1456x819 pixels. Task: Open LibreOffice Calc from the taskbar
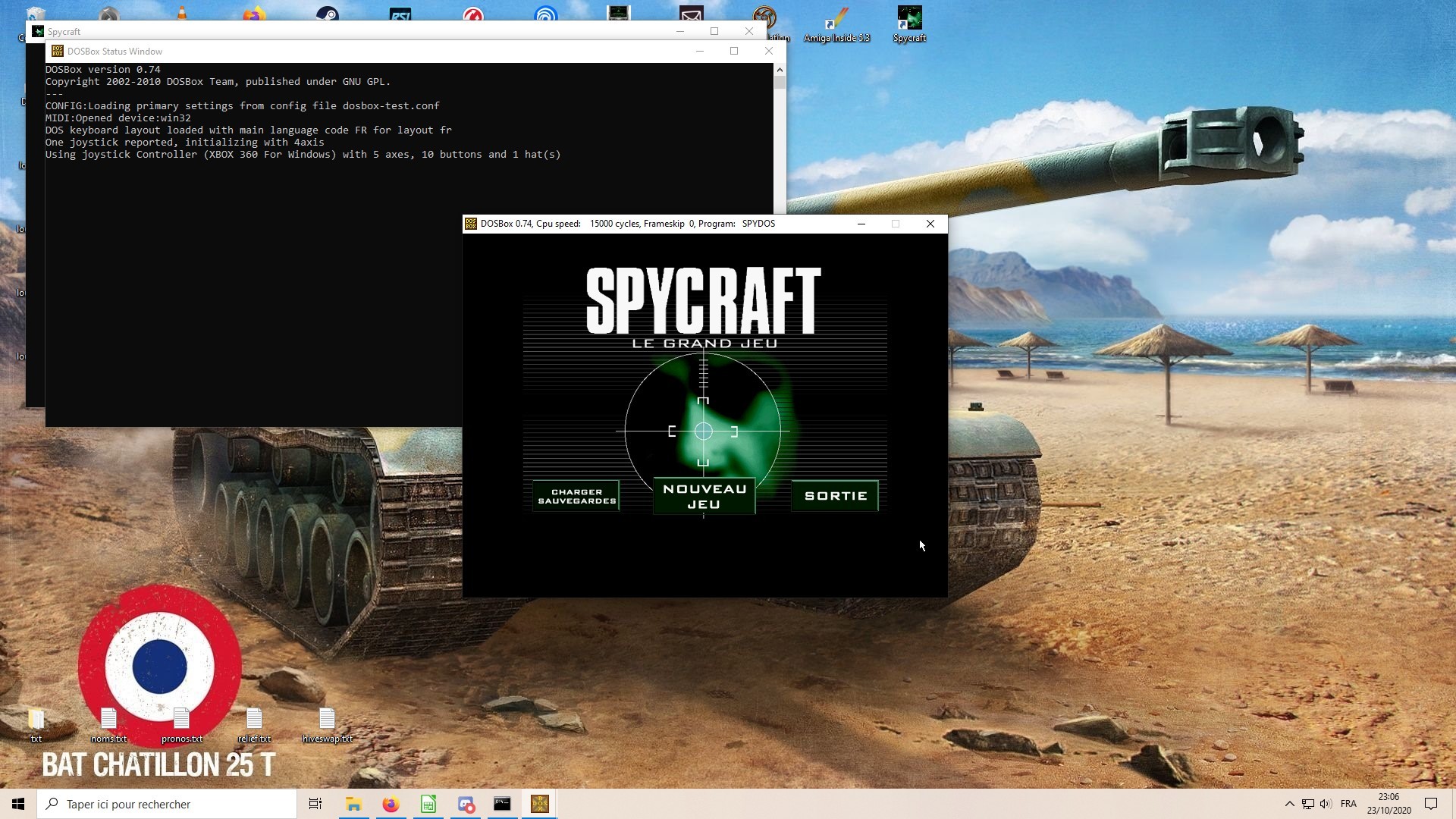click(428, 804)
